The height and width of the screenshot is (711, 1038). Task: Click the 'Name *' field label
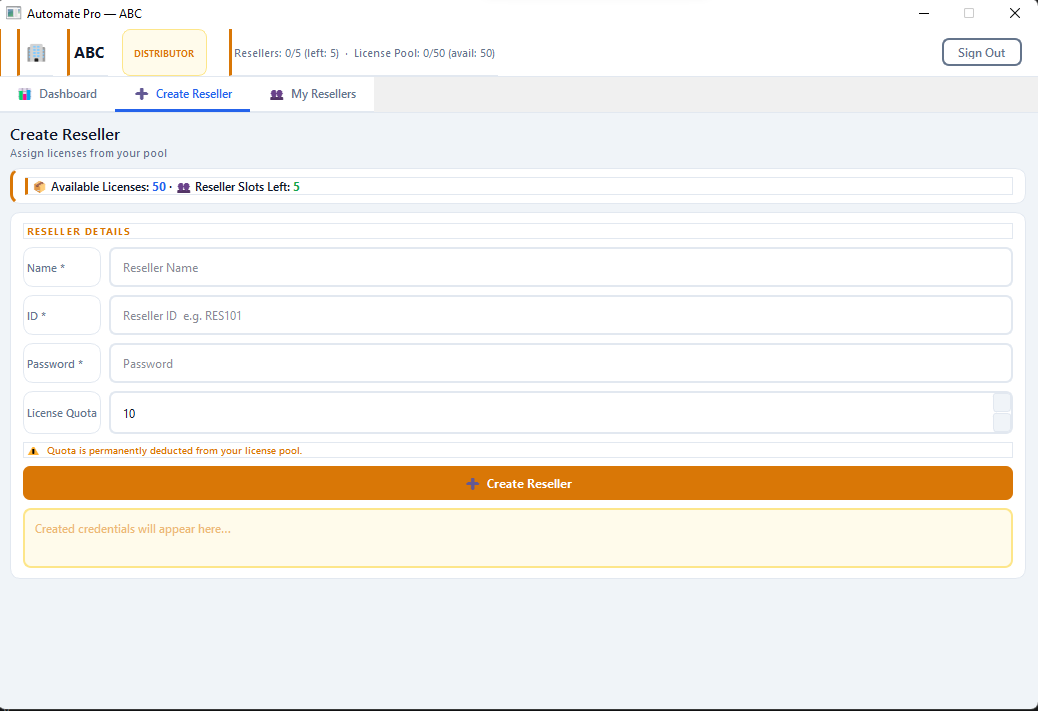46,268
